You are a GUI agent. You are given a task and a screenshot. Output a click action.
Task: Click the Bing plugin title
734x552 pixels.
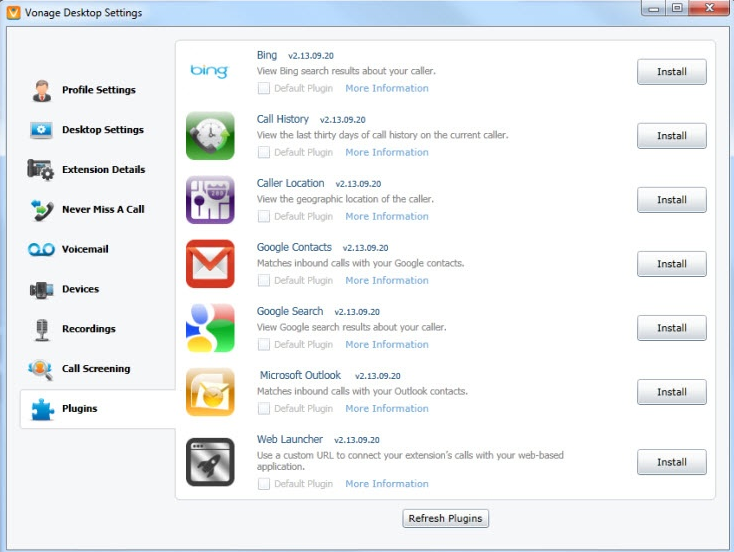267,55
